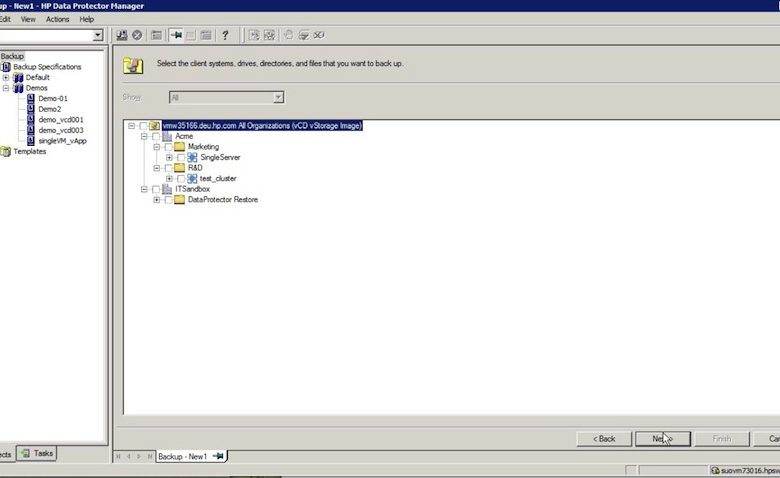Click the second toolbar icon right of the question mark
The image size is (780, 478).
(269, 35)
